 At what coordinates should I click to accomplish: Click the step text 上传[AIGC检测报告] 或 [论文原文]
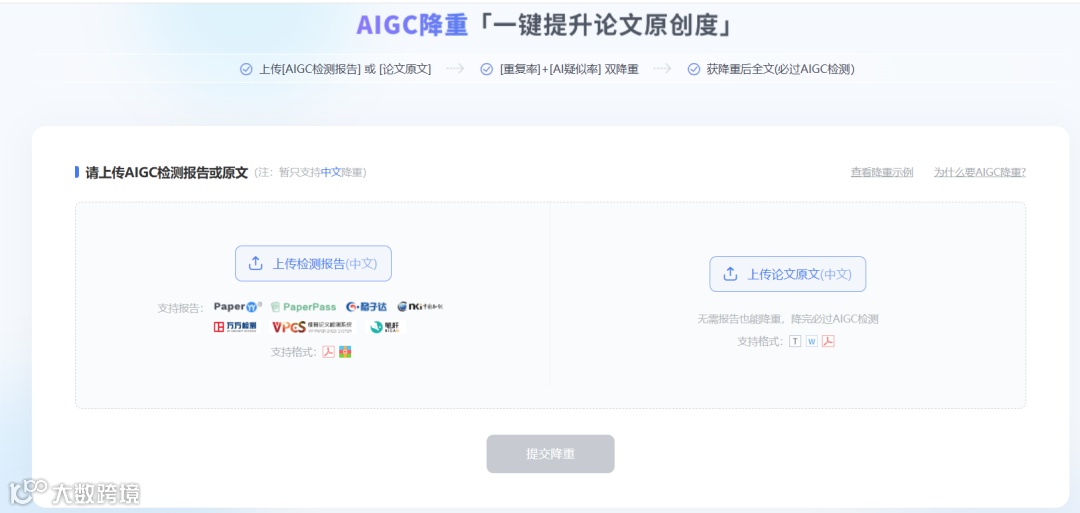click(345, 69)
